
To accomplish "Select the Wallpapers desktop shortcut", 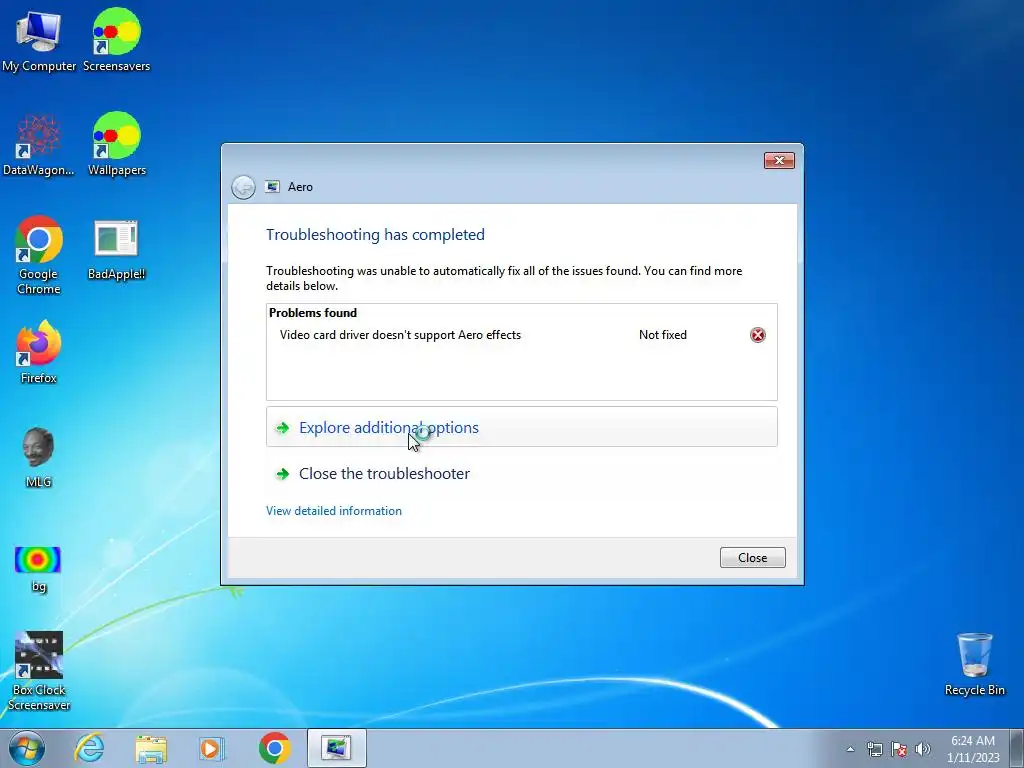I will click(x=116, y=145).
